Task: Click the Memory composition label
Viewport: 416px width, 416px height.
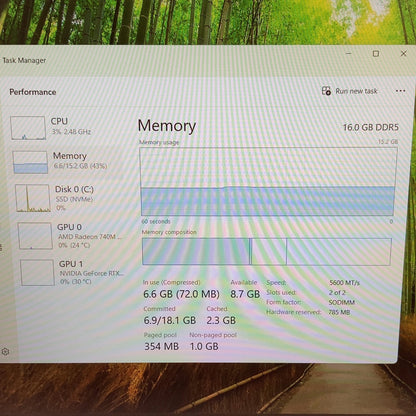Action: click(x=169, y=232)
